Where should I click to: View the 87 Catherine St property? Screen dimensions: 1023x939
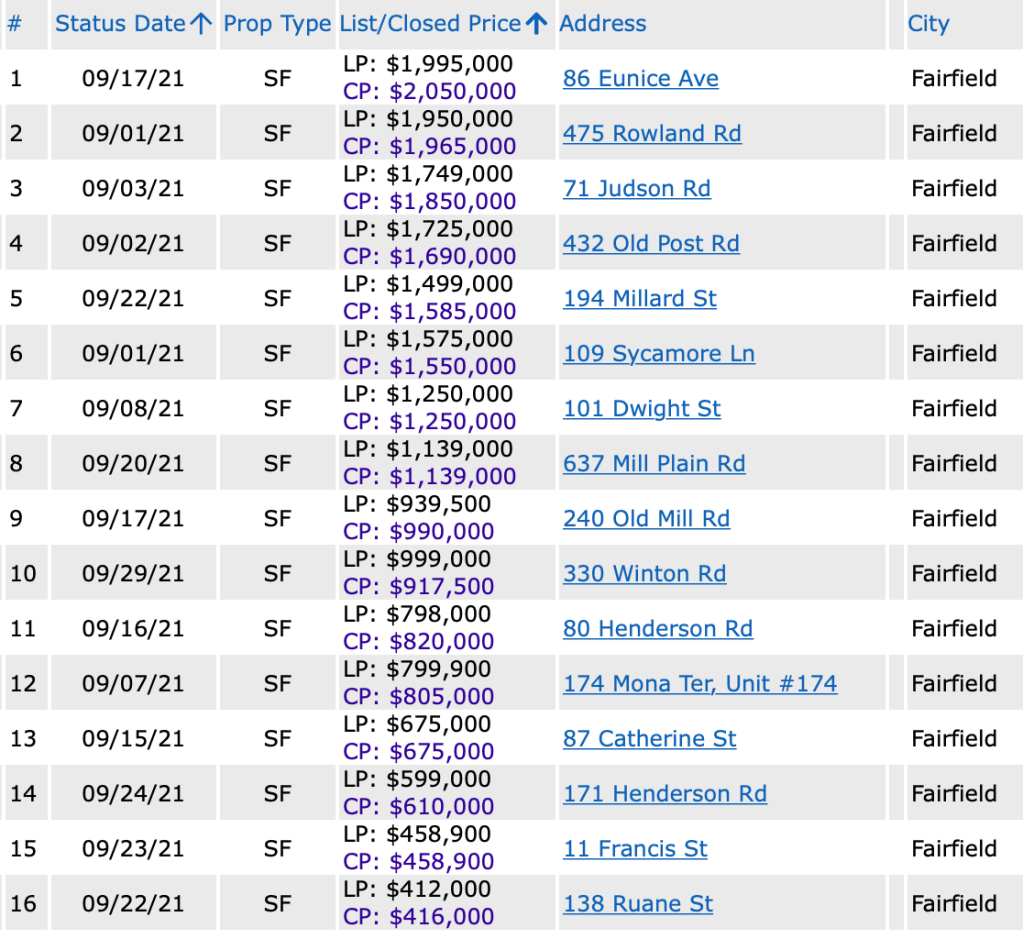(649, 739)
